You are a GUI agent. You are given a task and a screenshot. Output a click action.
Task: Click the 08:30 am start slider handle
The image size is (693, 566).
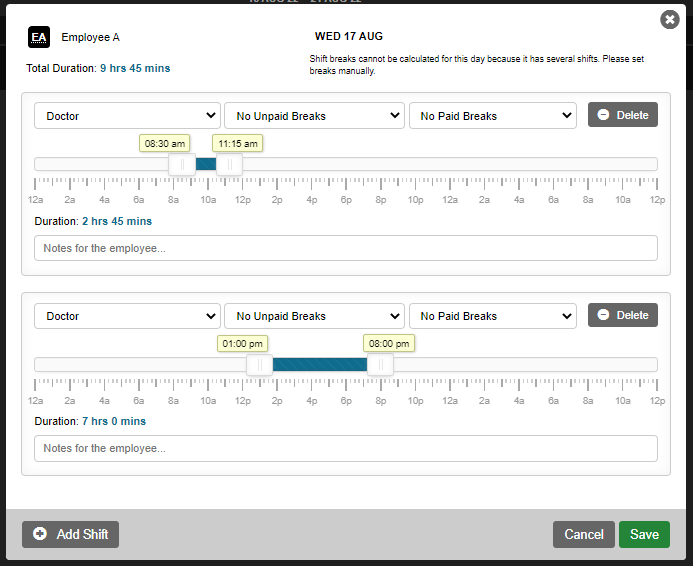coord(182,164)
